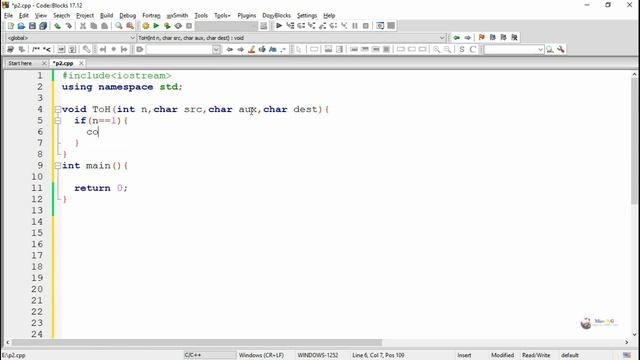
Task: Open the debugging windows icon
Action: (380, 26)
